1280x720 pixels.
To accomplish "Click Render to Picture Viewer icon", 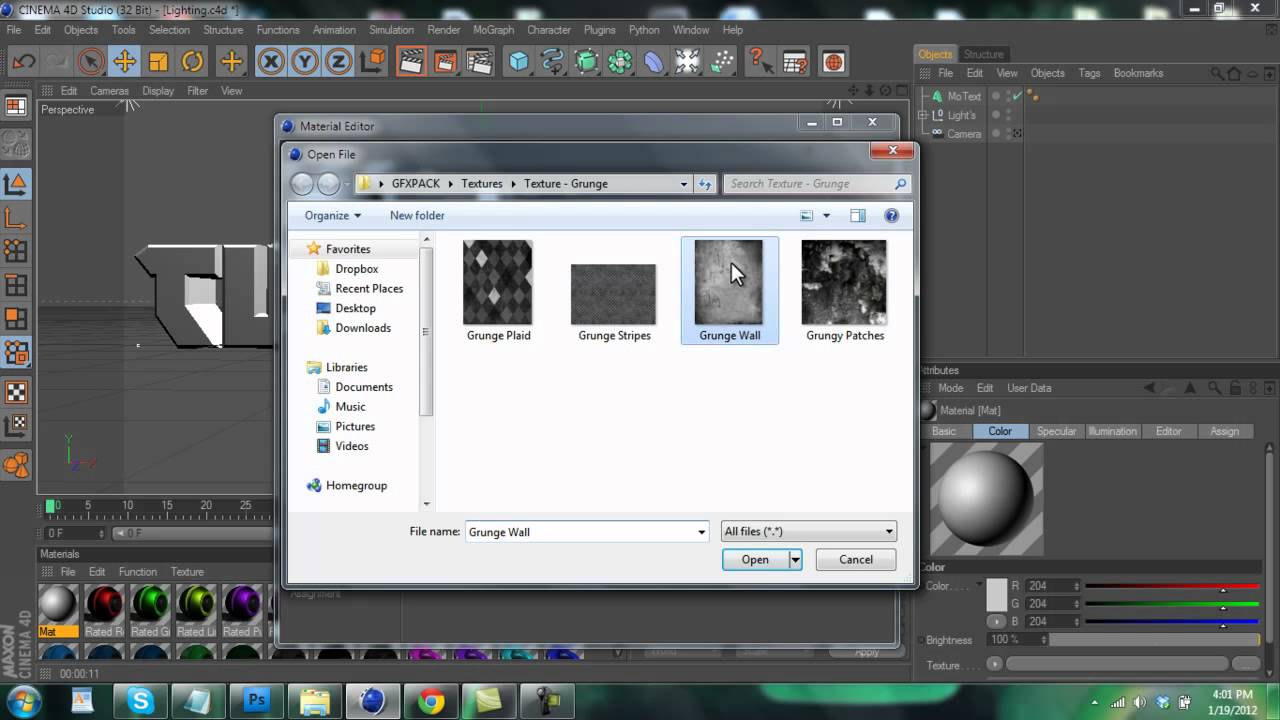I will click(x=445, y=61).
